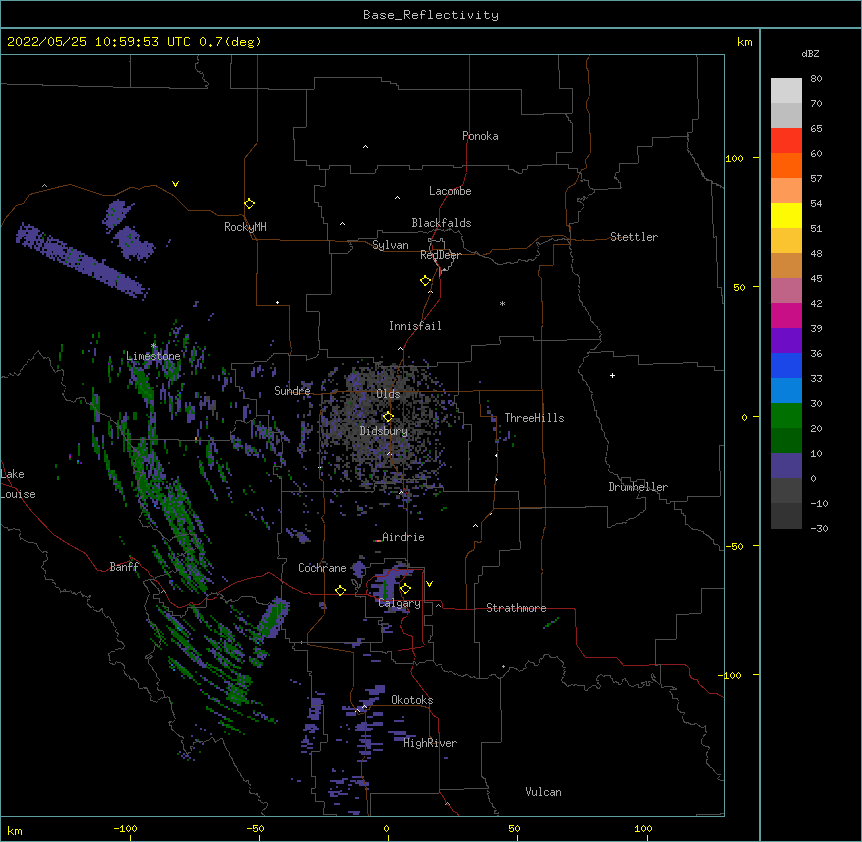Click the RockyMH label
862x842 pixels.
coord(245,227)
